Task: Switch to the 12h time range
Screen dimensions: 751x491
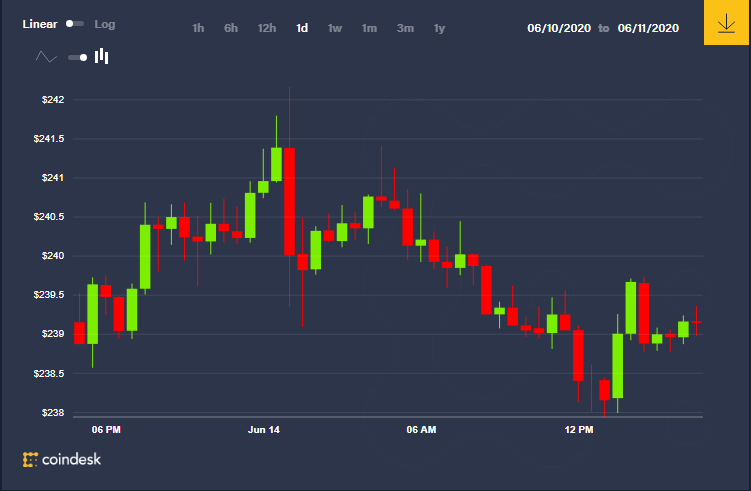Action: [267, 28]
